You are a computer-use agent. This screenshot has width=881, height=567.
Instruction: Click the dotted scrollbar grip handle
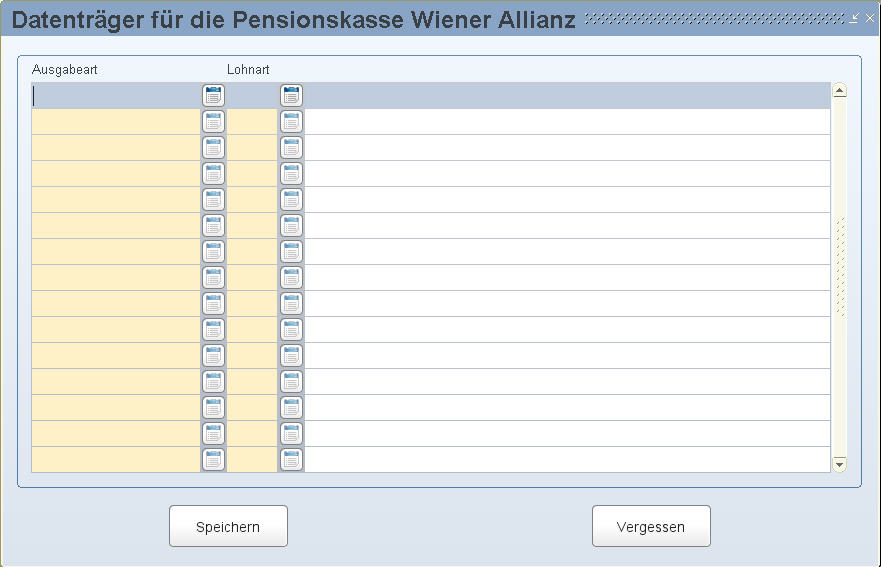(840, 266)
